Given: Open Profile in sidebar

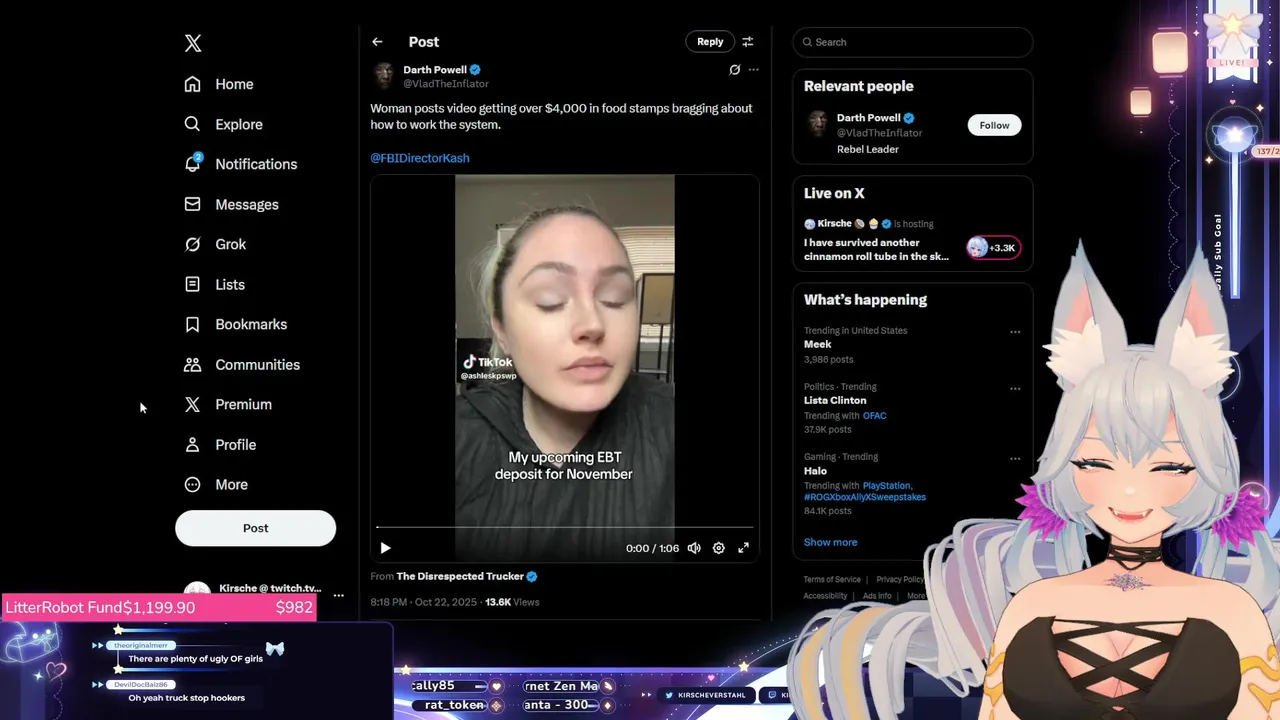Looking at the screenshot, I should tap(220, 444).
